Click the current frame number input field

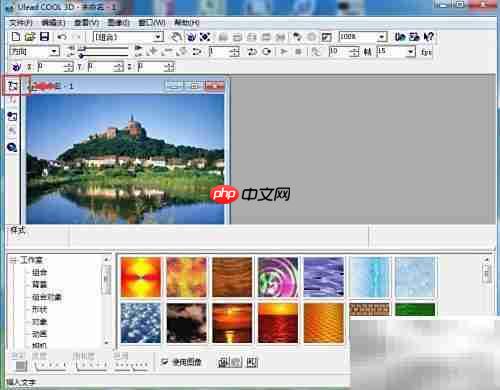click(x=219, y=52)
